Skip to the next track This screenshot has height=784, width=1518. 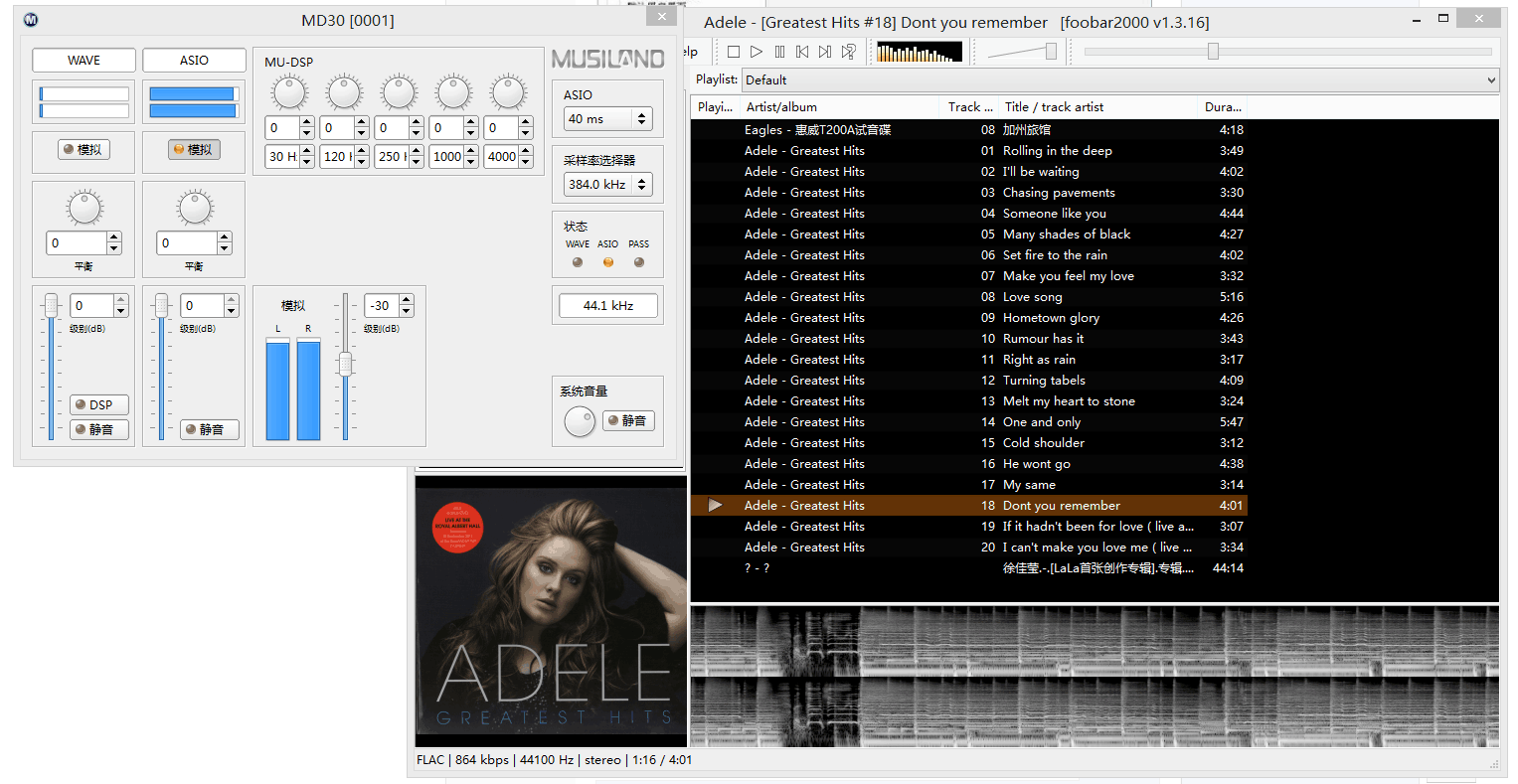(x=825, y=52)
